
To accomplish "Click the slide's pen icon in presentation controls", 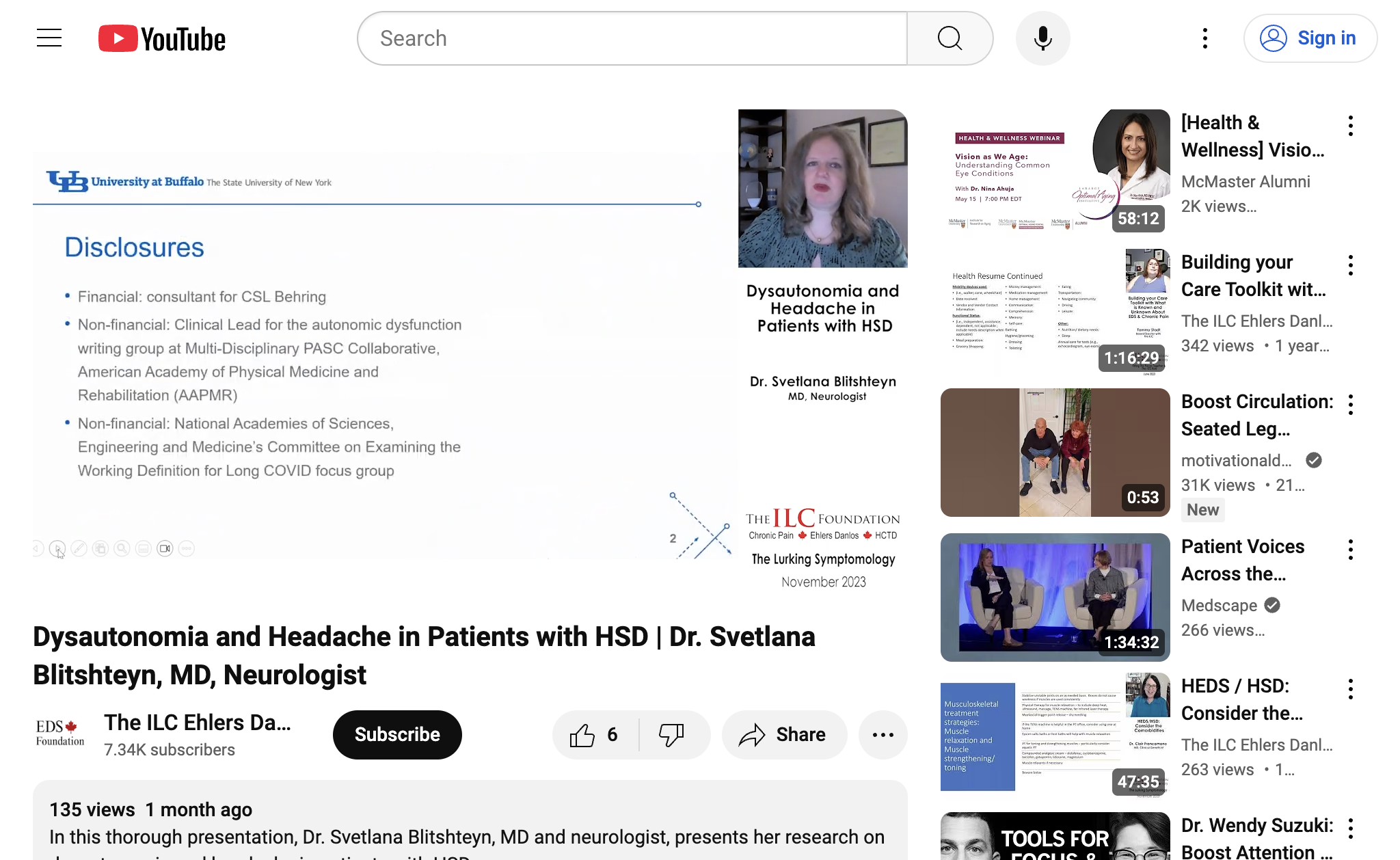I will 79,548.
